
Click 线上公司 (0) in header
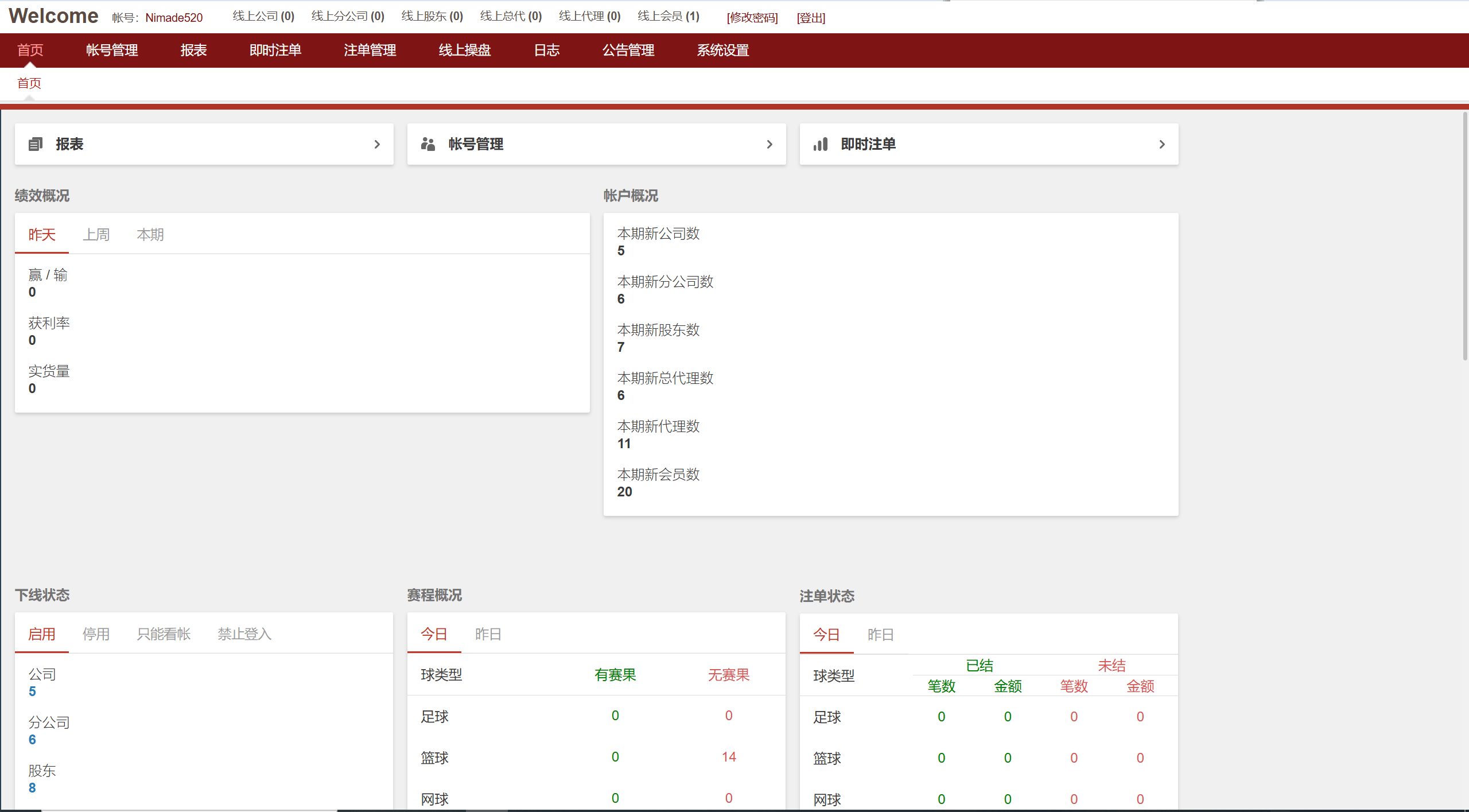(263, 16)
